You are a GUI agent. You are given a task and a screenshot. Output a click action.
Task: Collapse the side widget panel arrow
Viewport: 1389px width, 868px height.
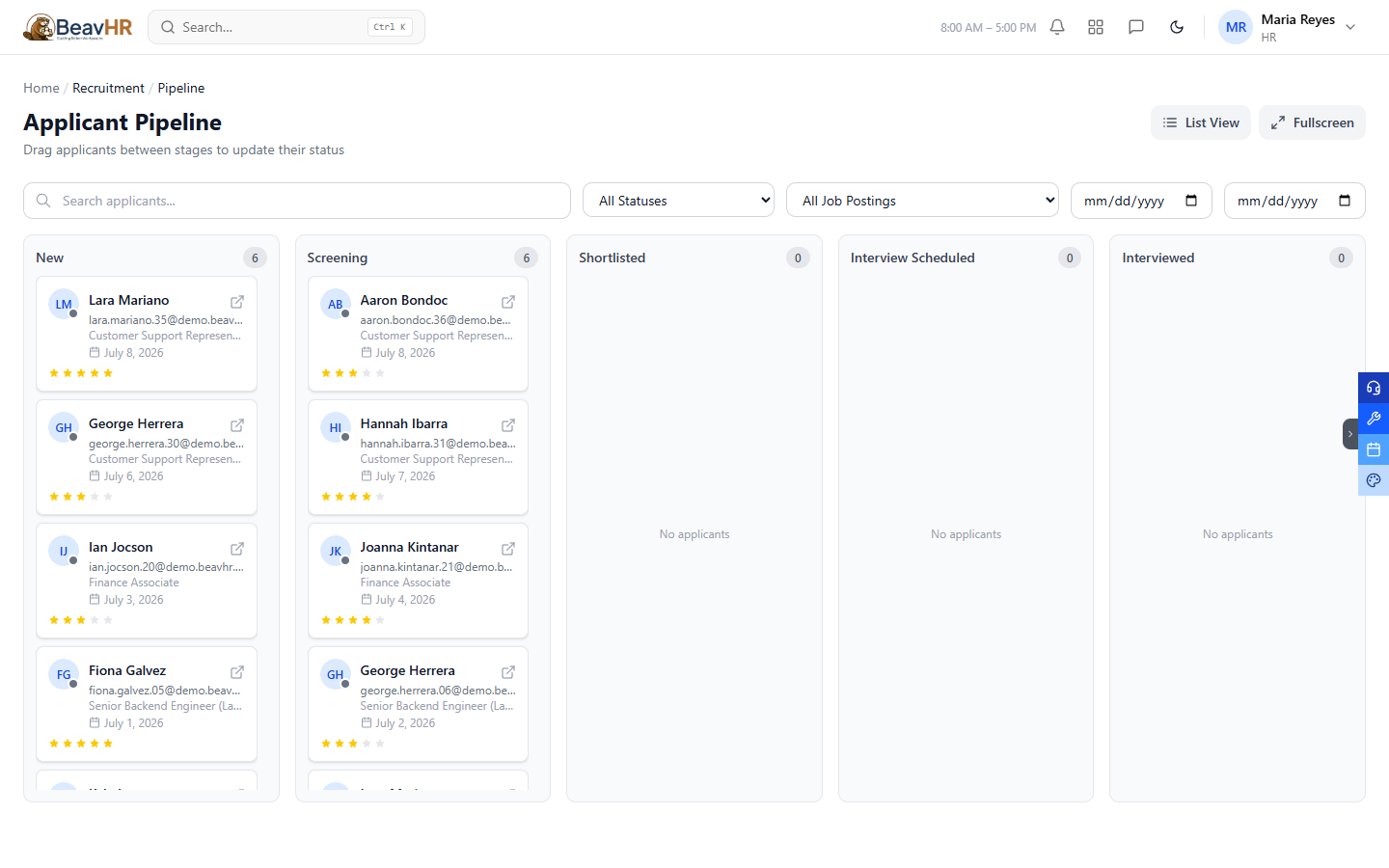(1350, 434)
